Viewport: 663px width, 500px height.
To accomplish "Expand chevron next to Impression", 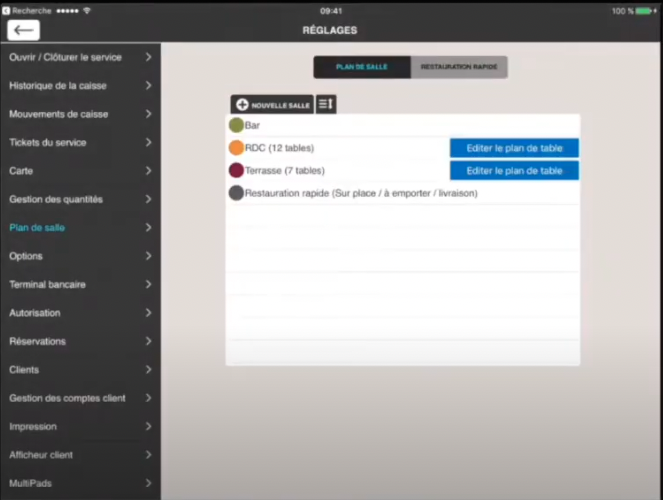I will [x=148, y=426].
